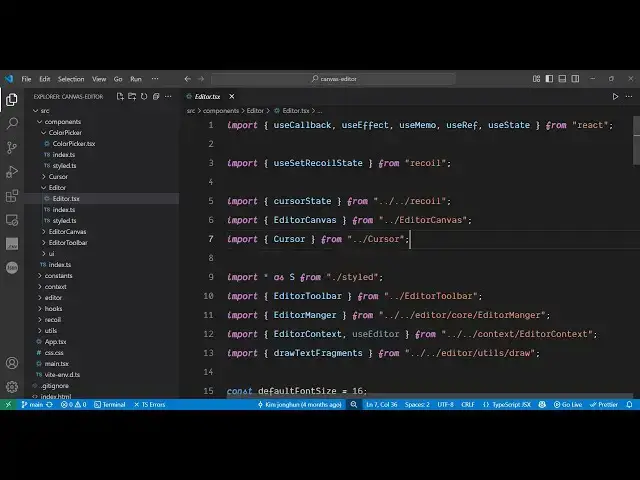Open the Explorer view in activity bar
The width and height of the screenshot is (640, 480).
12,99
